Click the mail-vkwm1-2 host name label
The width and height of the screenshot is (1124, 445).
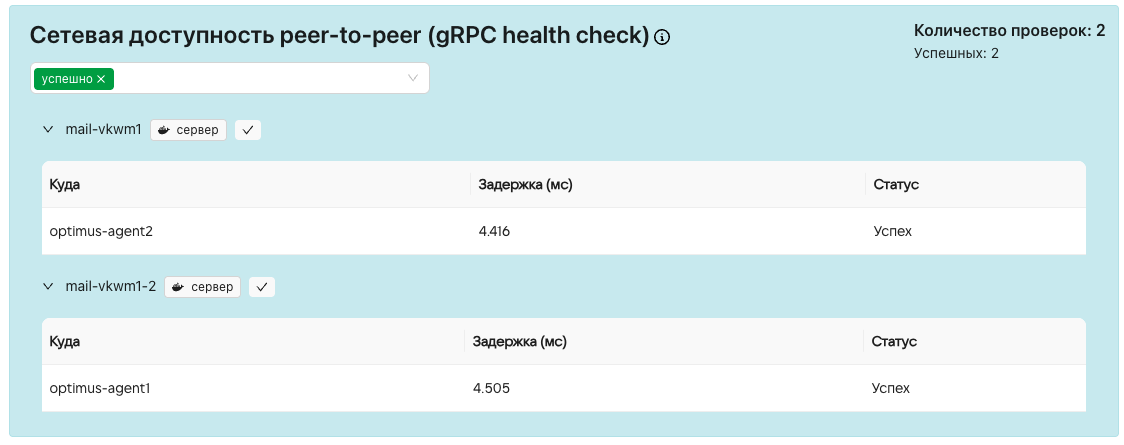click(110, 287)
